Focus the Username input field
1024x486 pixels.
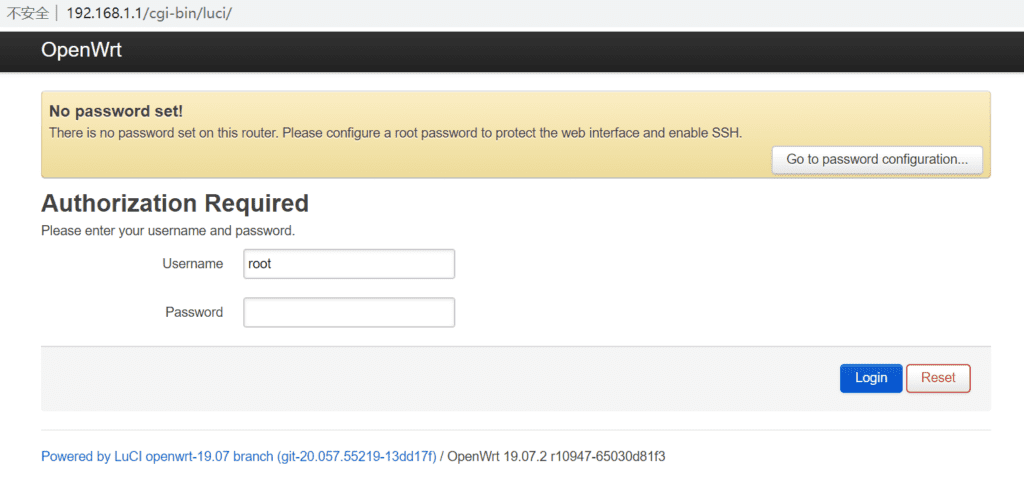tap(349, 264)
